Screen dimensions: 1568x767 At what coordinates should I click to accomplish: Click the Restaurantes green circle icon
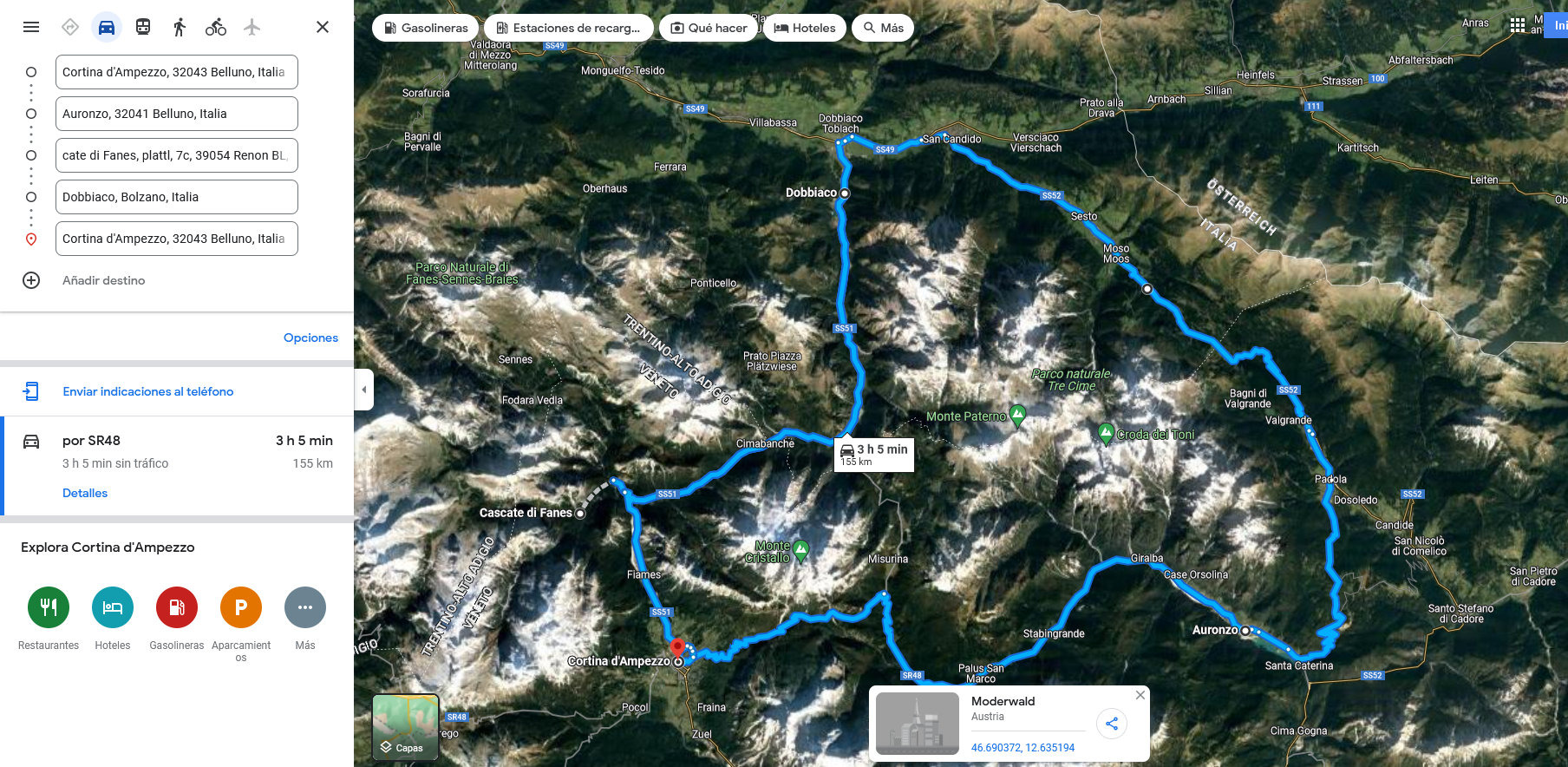pyautogui.click(x=49, y=607)
